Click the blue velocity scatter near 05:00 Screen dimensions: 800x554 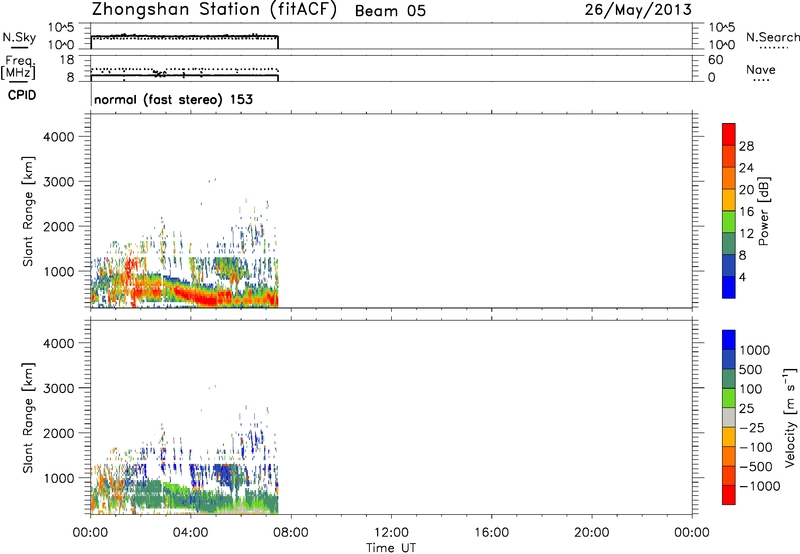[x=223, y=473]
